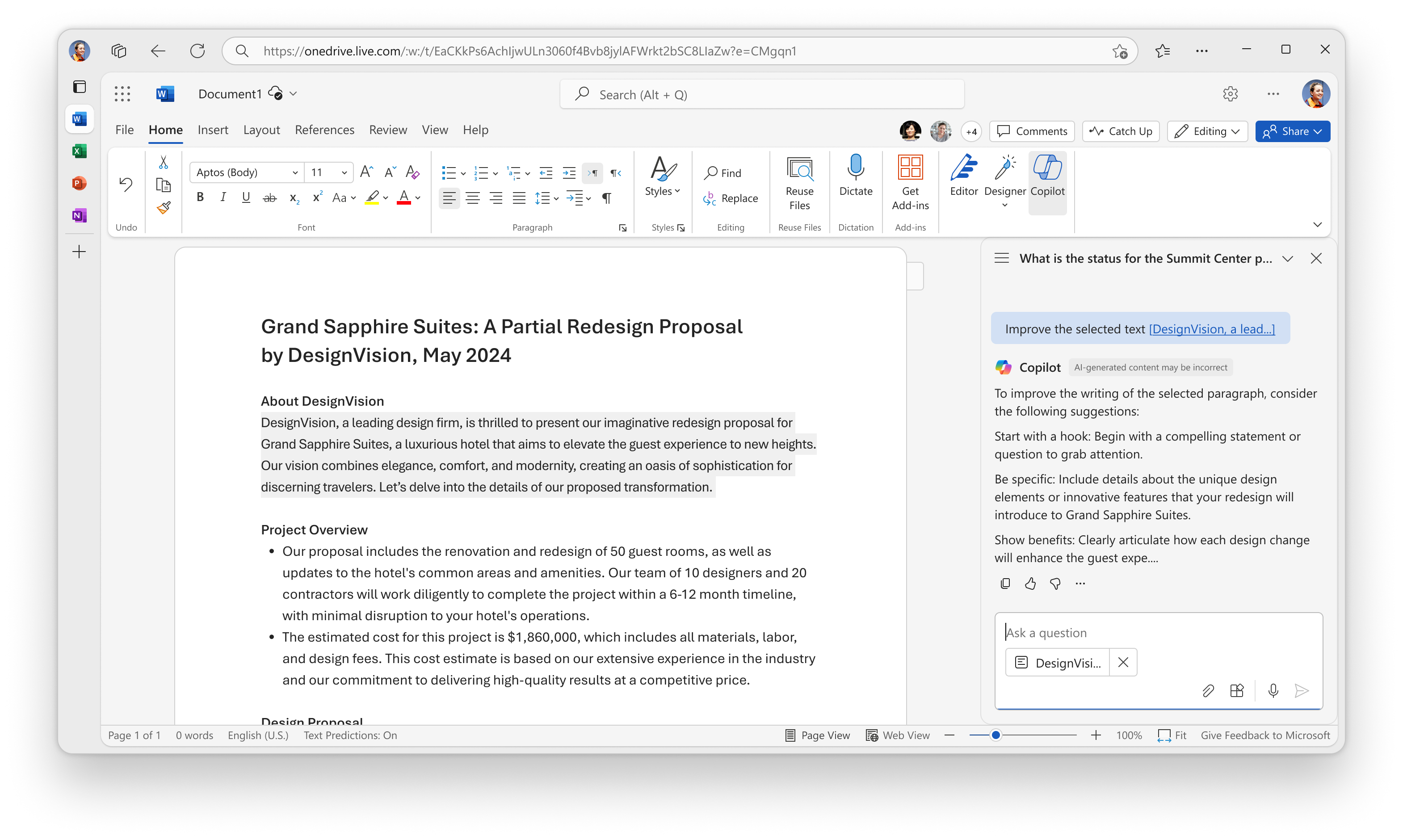1403x840 pixels.
Task: Toggle bold formatting
Action: (x=200, y=197)
